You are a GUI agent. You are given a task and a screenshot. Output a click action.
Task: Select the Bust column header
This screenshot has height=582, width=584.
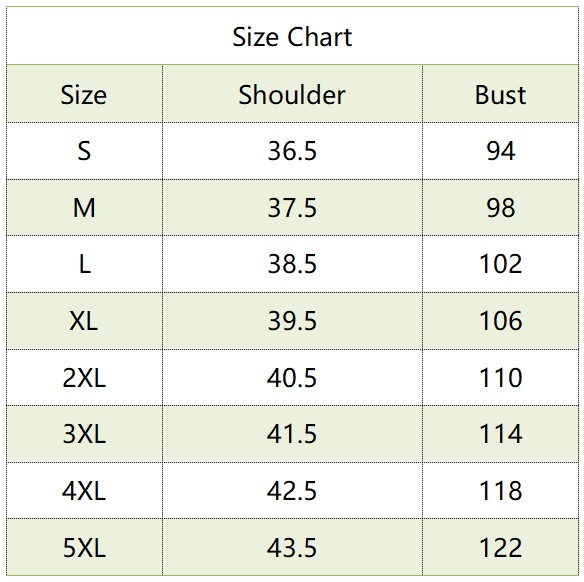(x=500, y=95)
